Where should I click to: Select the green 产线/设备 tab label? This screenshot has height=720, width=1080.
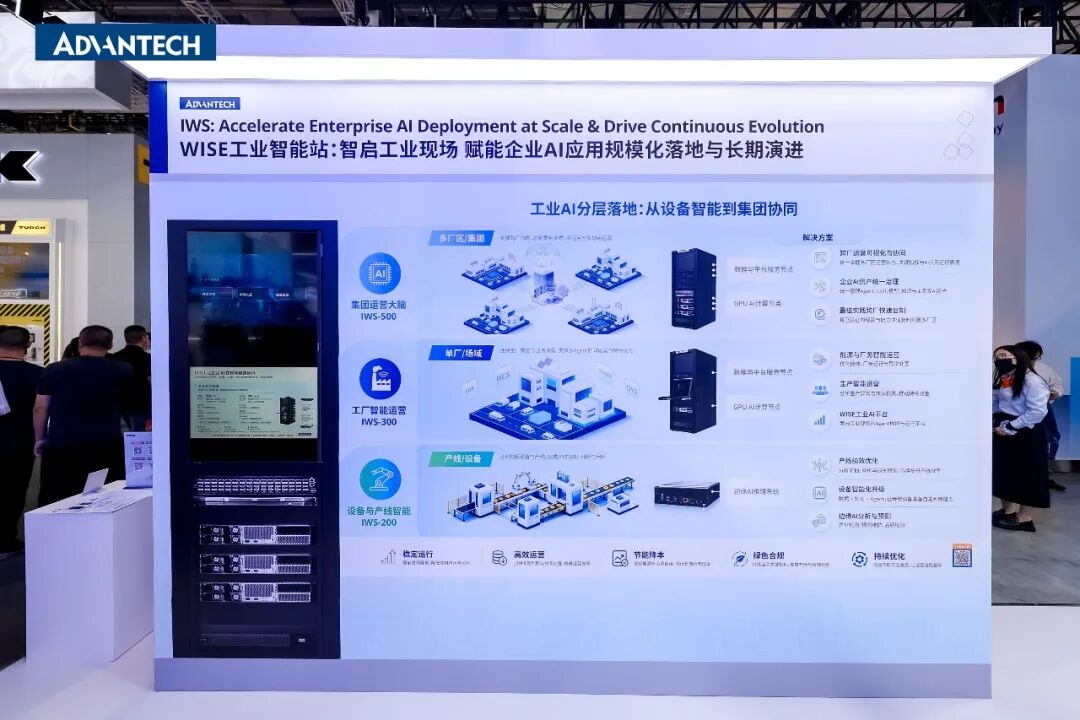pyautogui.click(x=462, y=458)
